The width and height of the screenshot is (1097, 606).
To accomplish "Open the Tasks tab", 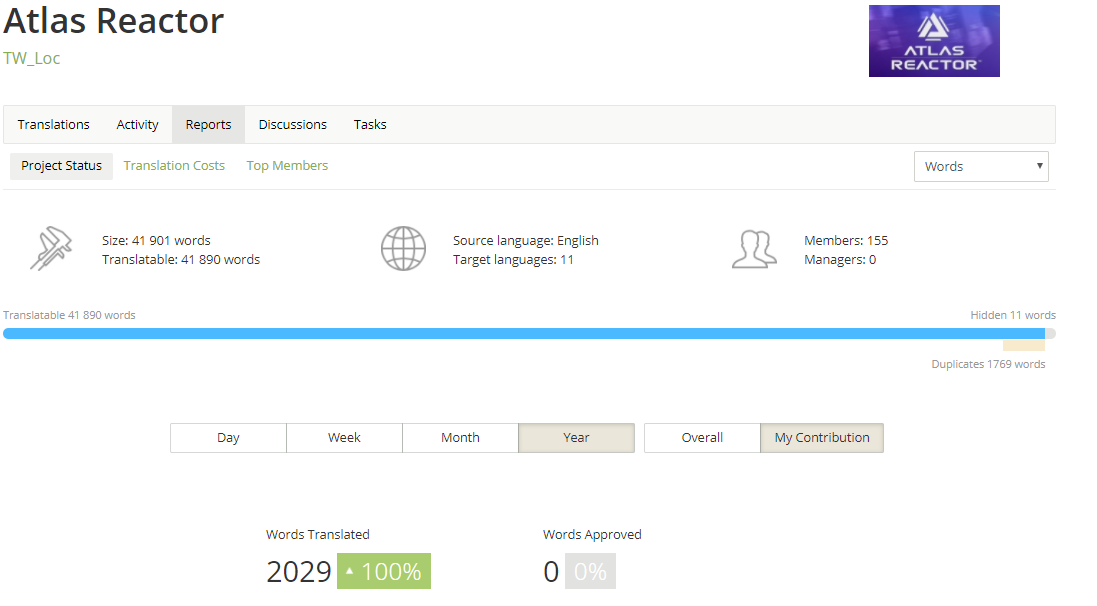I will pos(370,125).
